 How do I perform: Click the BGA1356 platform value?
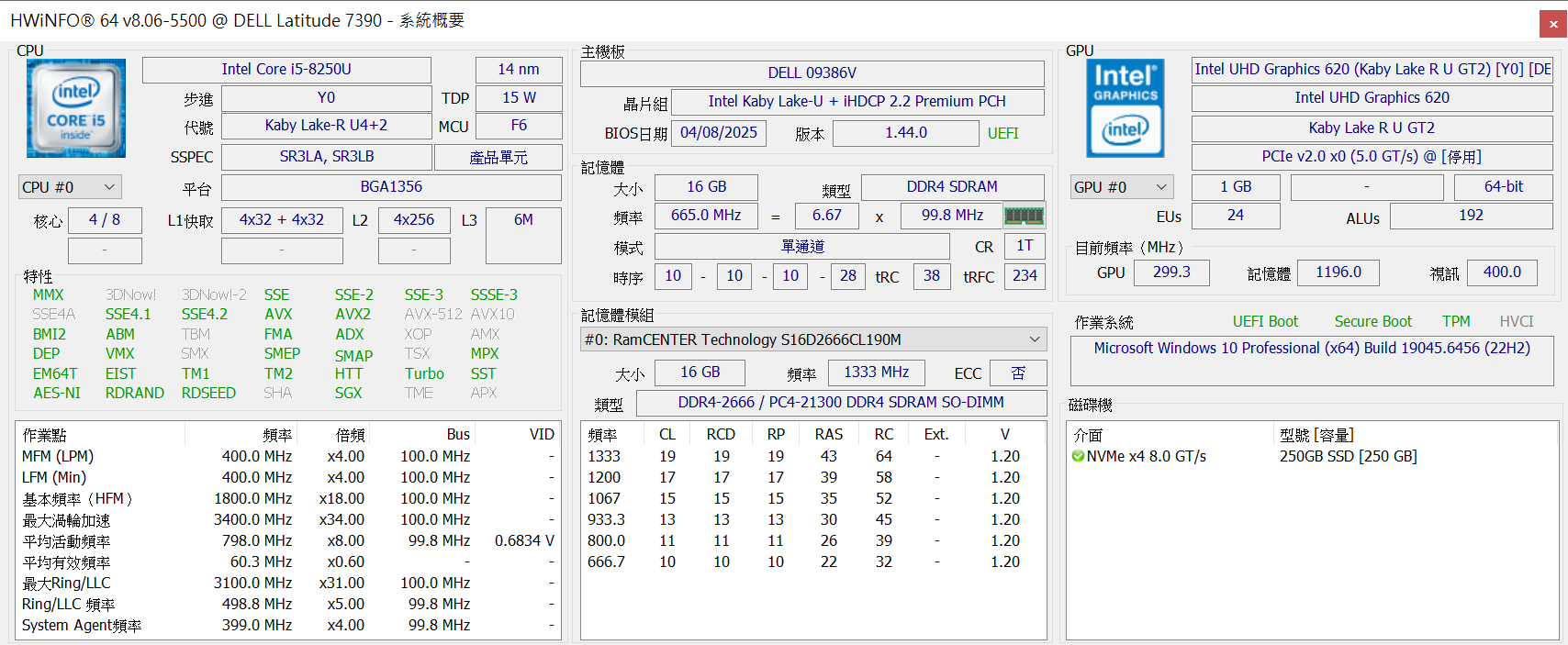click(x=391, y=187)
